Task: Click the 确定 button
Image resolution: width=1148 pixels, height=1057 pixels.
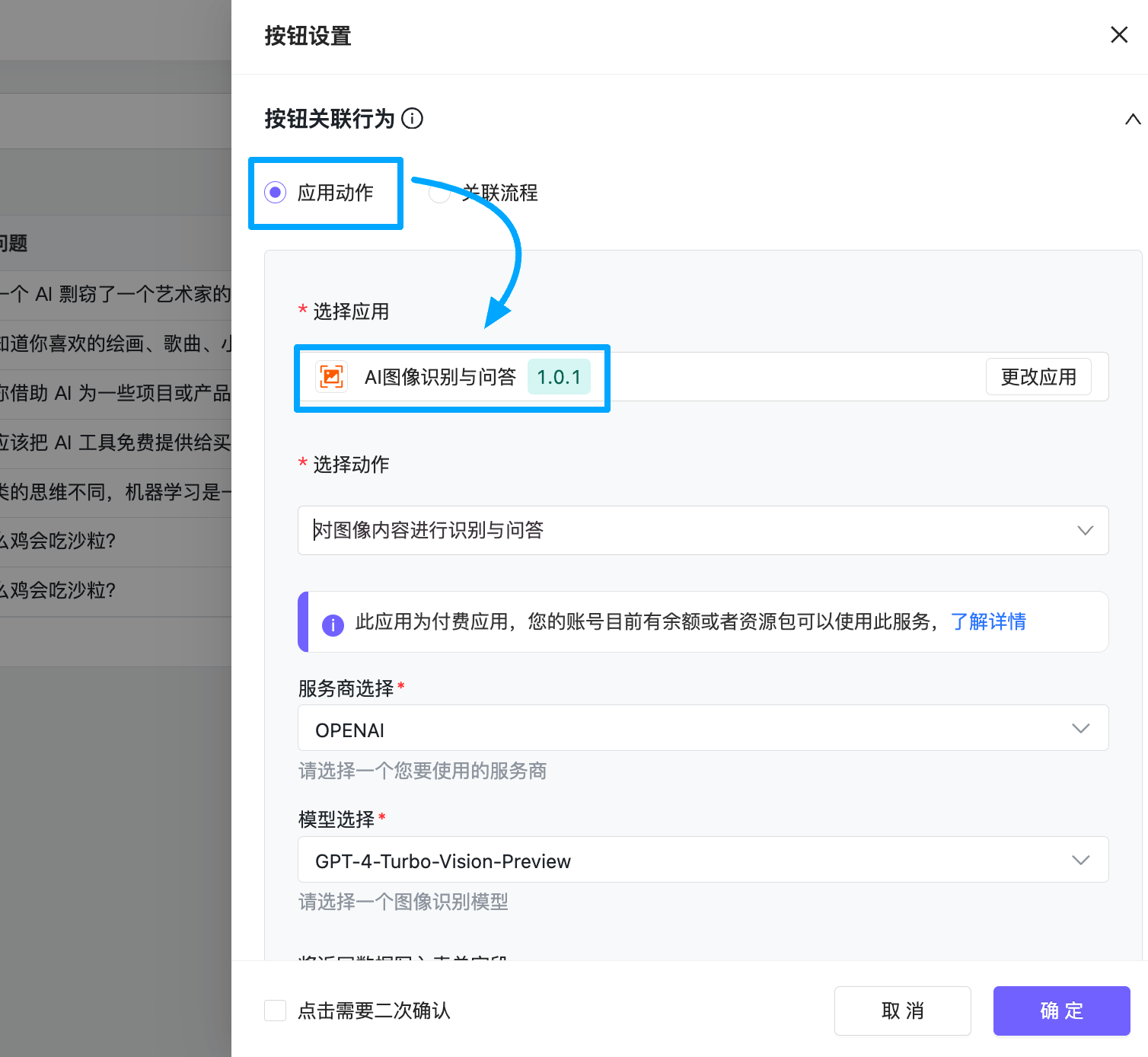Action: (x=1061, y=1011)
